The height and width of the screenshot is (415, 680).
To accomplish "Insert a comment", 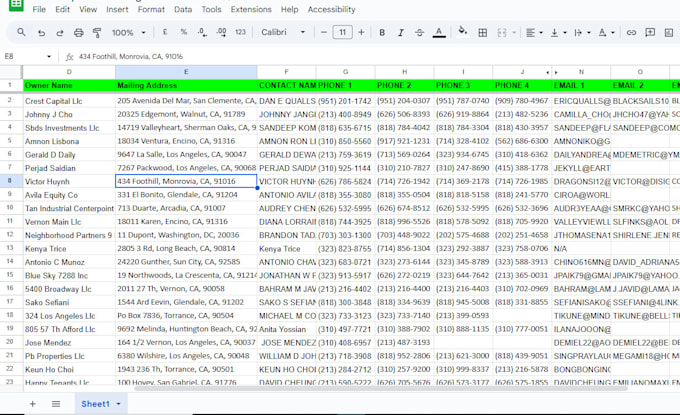I will 650,33.
